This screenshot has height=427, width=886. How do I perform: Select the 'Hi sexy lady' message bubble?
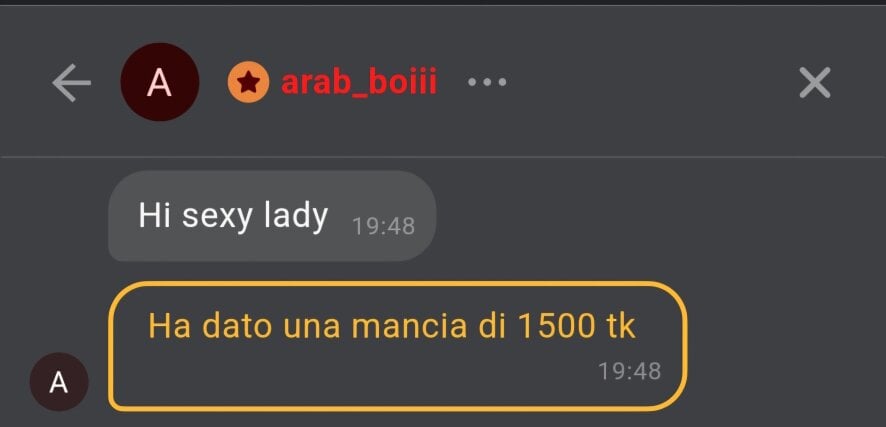tap(272, 216)
